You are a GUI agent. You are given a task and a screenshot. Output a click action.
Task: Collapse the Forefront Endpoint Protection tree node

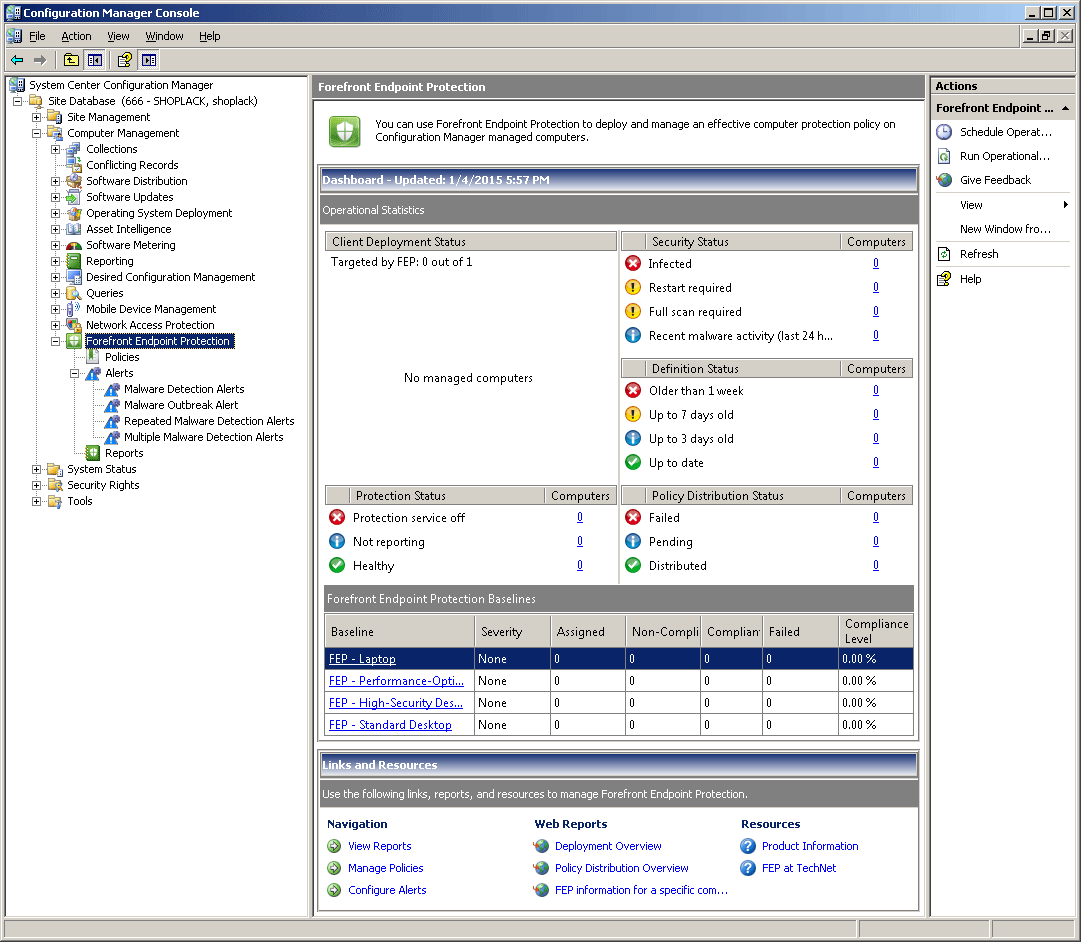(x=55, y=341)
